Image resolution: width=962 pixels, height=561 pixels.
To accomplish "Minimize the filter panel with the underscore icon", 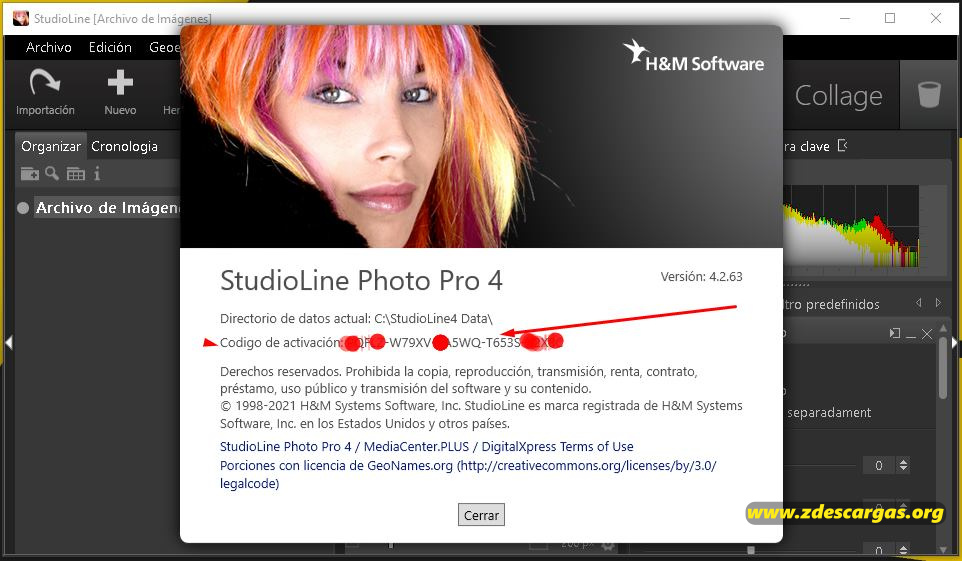I will click(x=911, y=335).
